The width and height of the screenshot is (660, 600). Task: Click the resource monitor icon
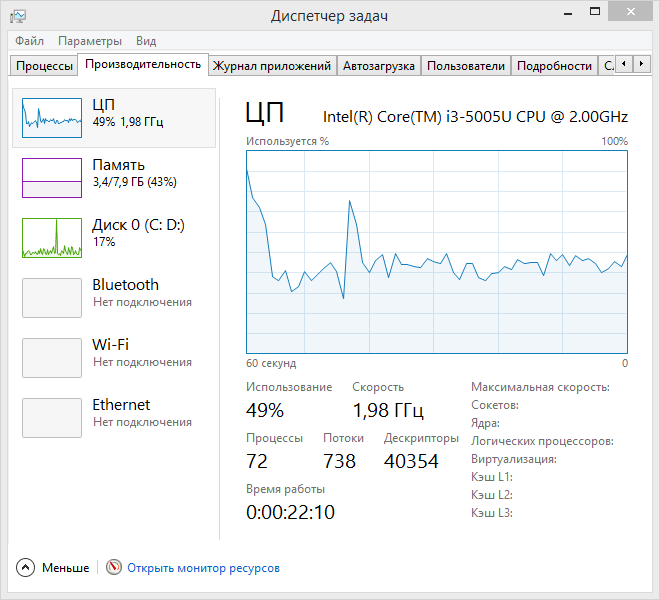click(114, 568)
